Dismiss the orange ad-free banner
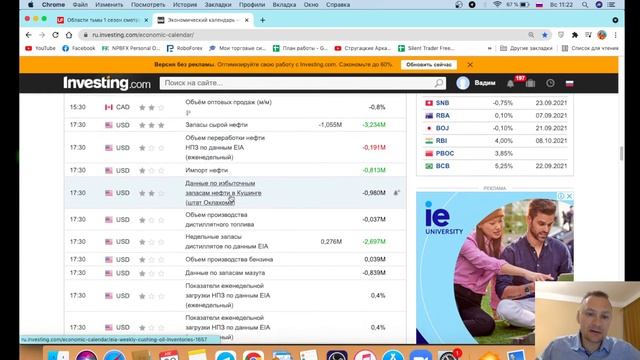 470,64
